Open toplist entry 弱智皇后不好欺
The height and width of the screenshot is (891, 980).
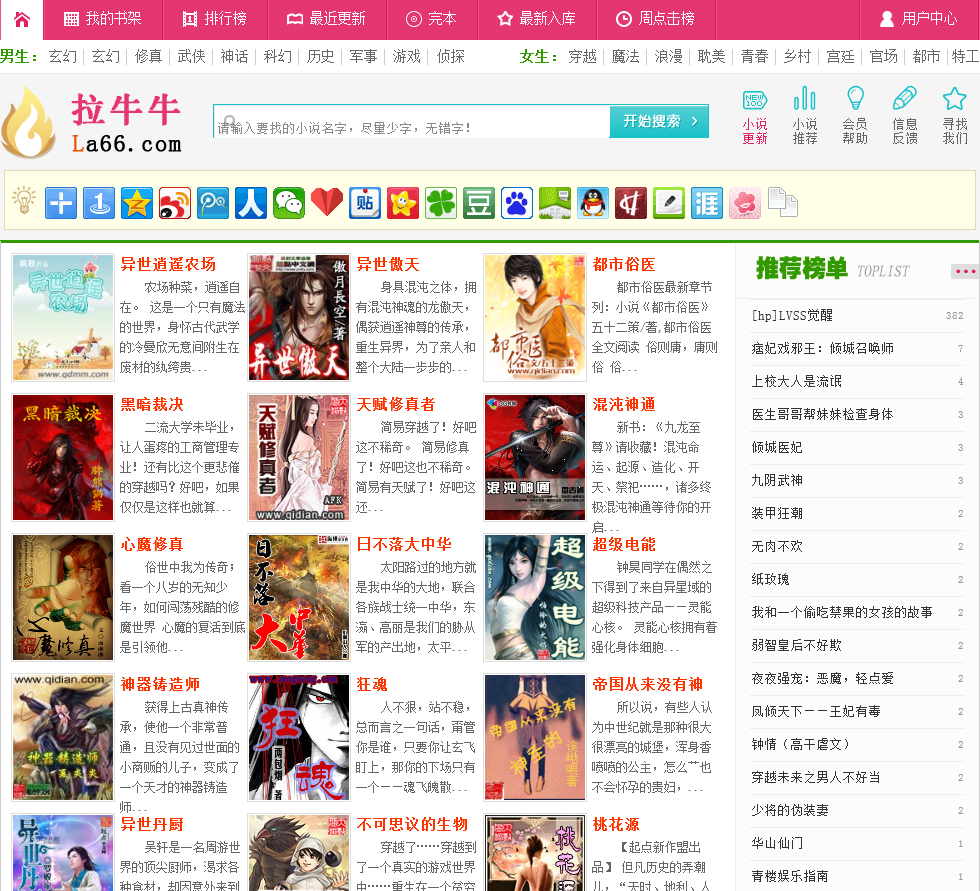796,645
